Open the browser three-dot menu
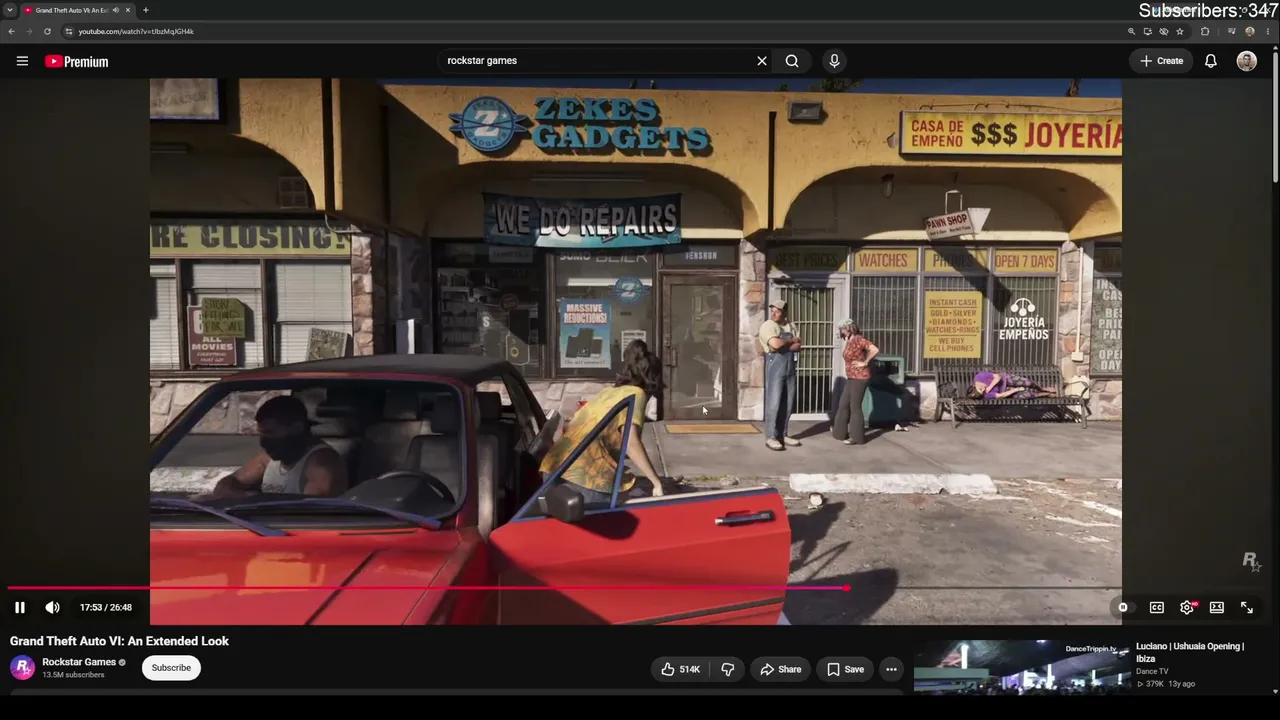The height and width of the screenshot is (720, 1280). click(1268, 31)
